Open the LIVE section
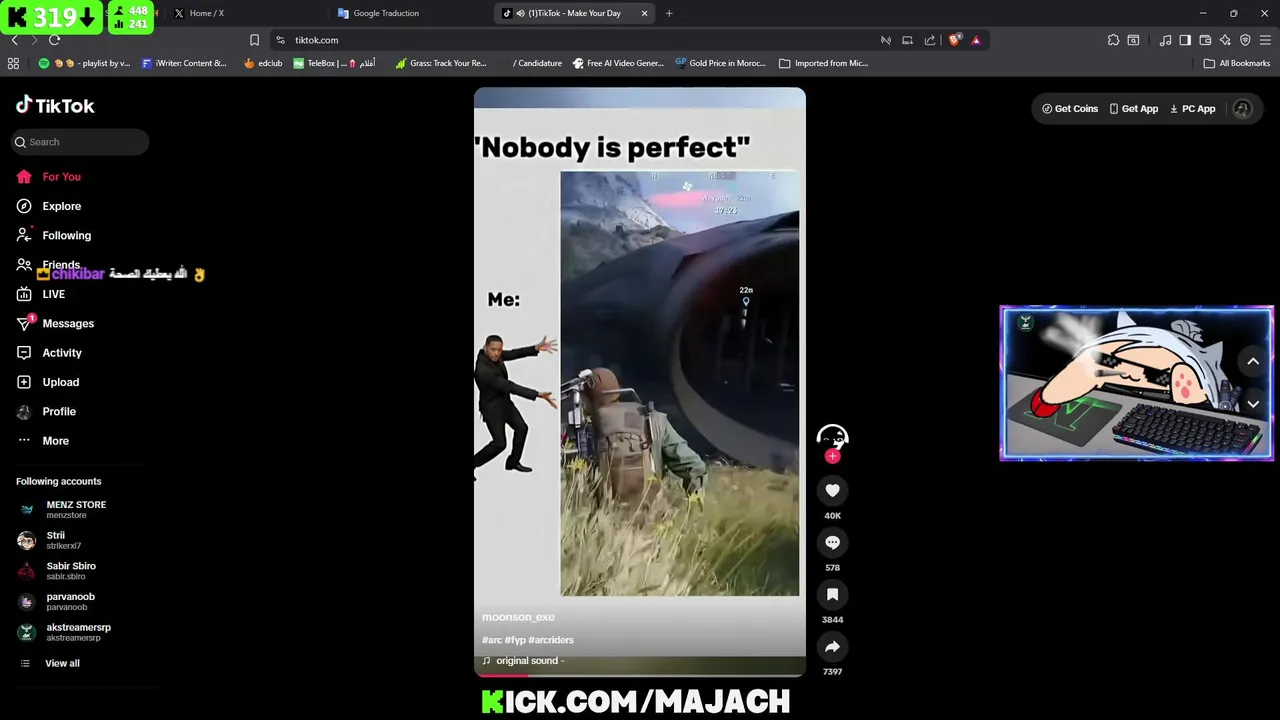The image size is (1280, 720). 40,294
